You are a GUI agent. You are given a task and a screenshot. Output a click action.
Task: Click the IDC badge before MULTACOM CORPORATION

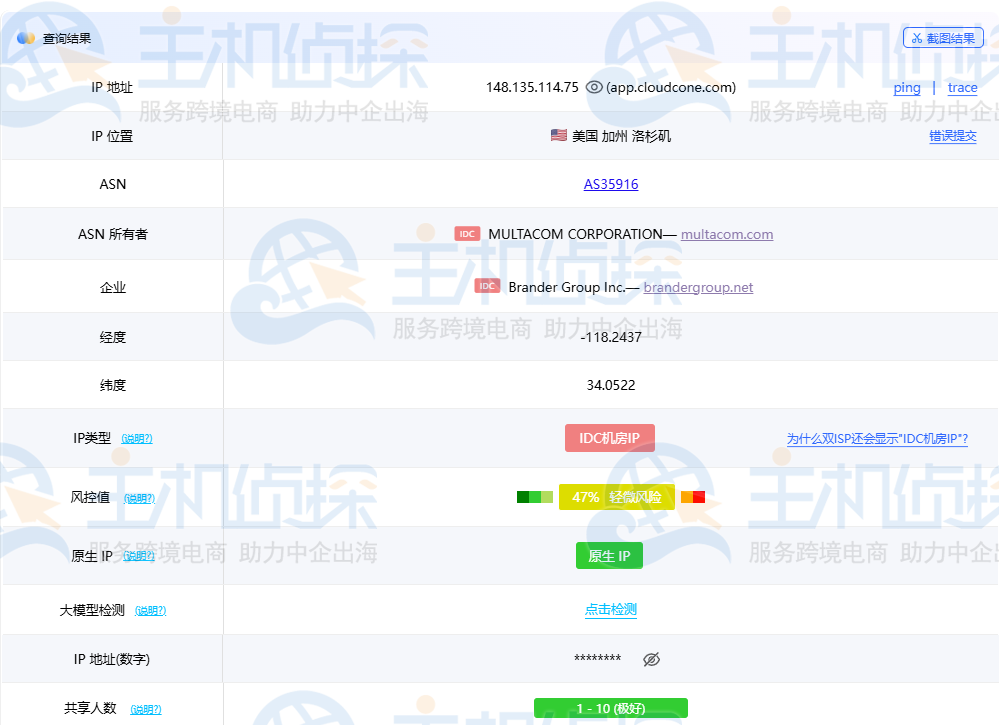coord(468,233)
